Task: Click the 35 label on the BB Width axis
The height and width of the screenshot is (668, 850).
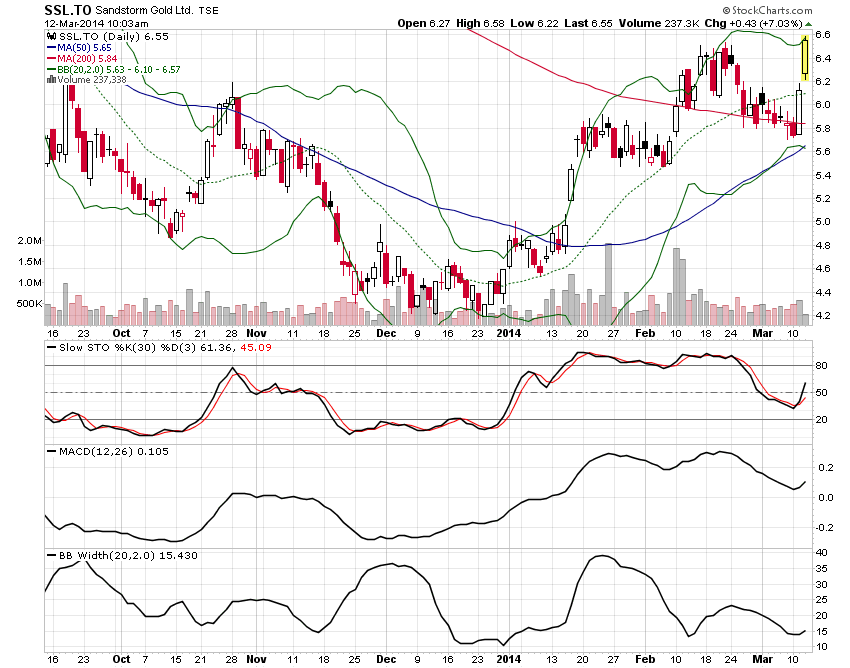Action: click(x=821, y=569)
